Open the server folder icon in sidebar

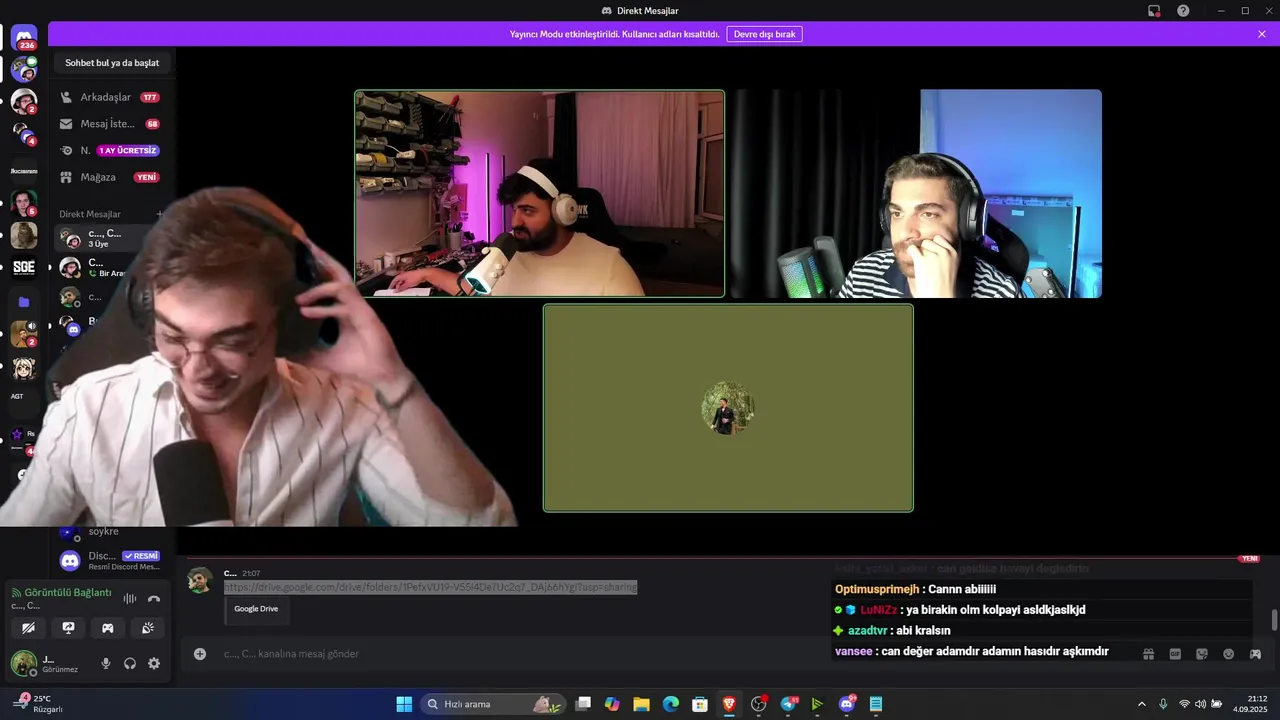tap(24, 301)
